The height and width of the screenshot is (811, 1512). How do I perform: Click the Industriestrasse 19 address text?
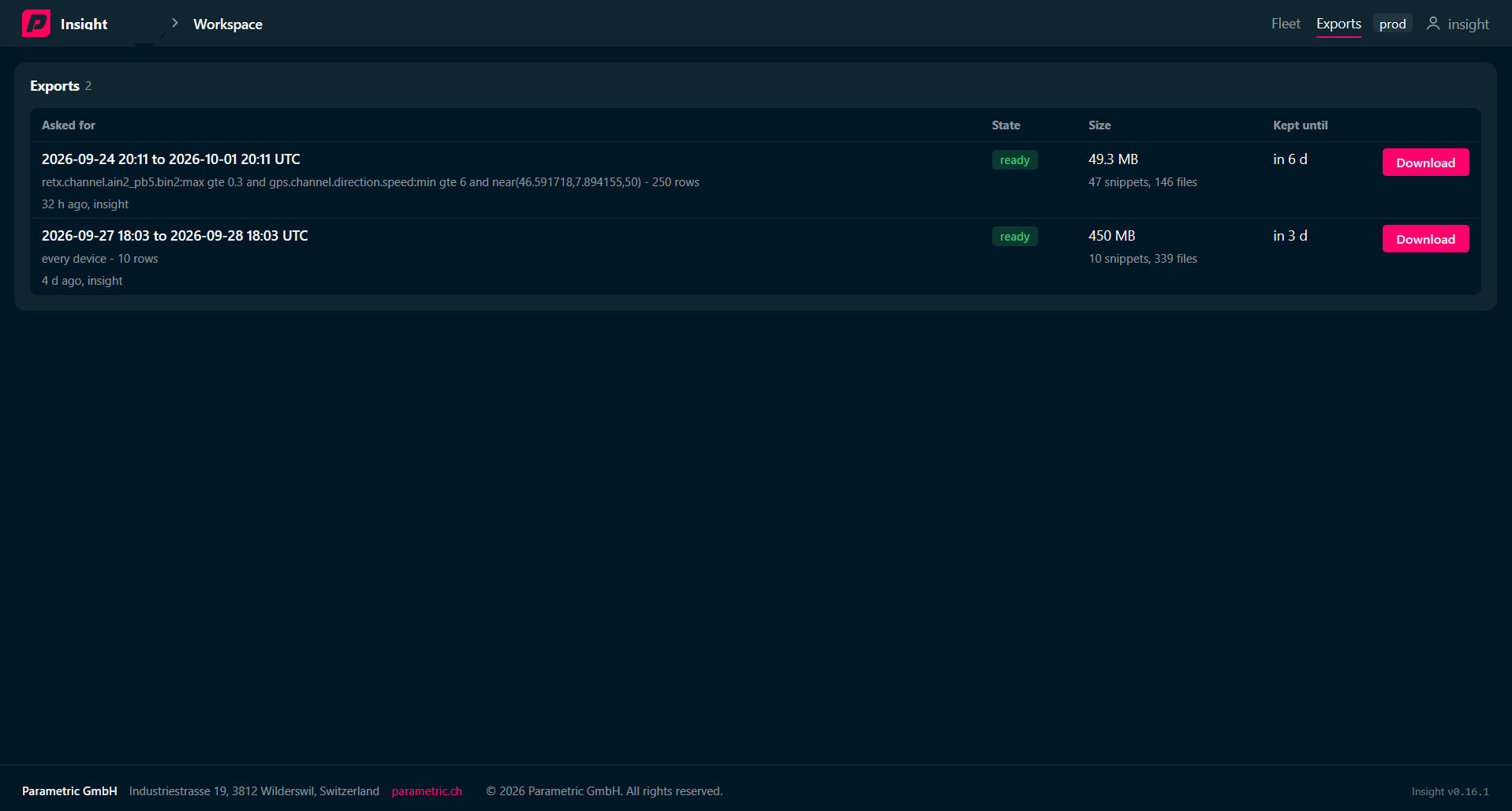[x=254, y=791]
